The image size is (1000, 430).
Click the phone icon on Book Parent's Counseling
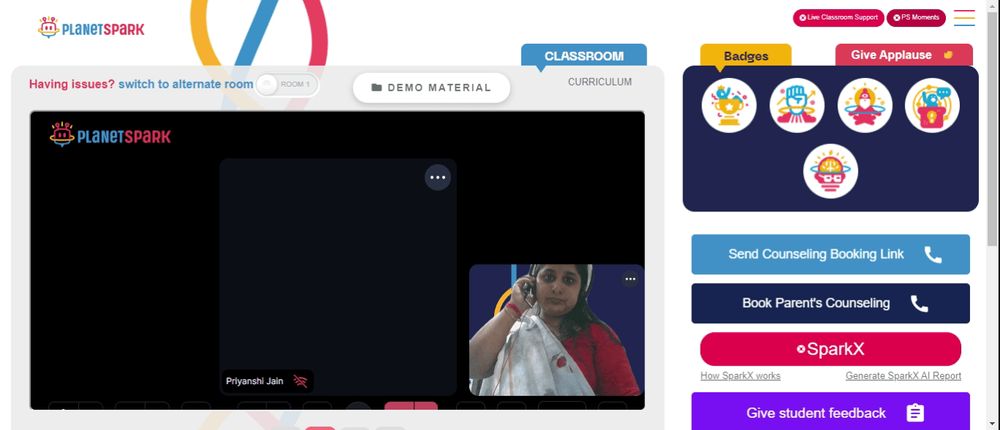tap(919, 304)
